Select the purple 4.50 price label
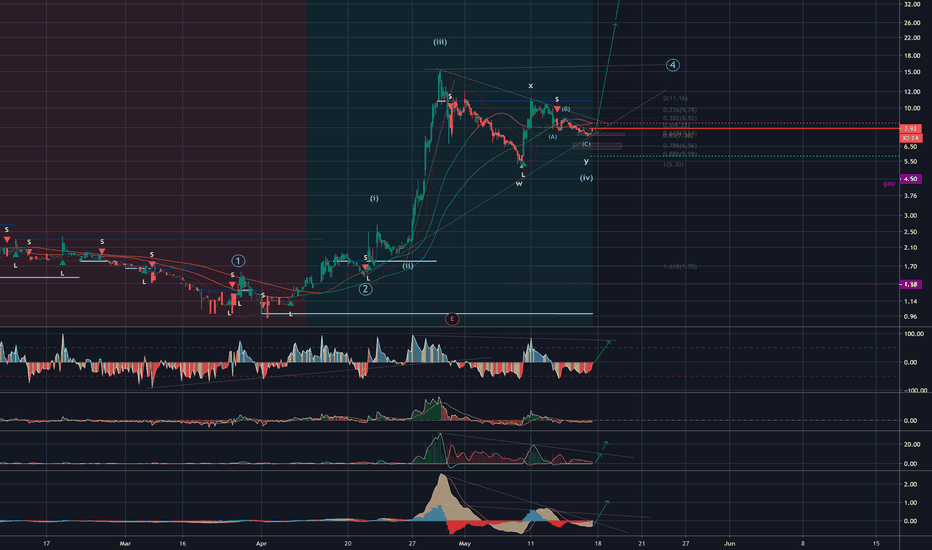 click(911, 179)
